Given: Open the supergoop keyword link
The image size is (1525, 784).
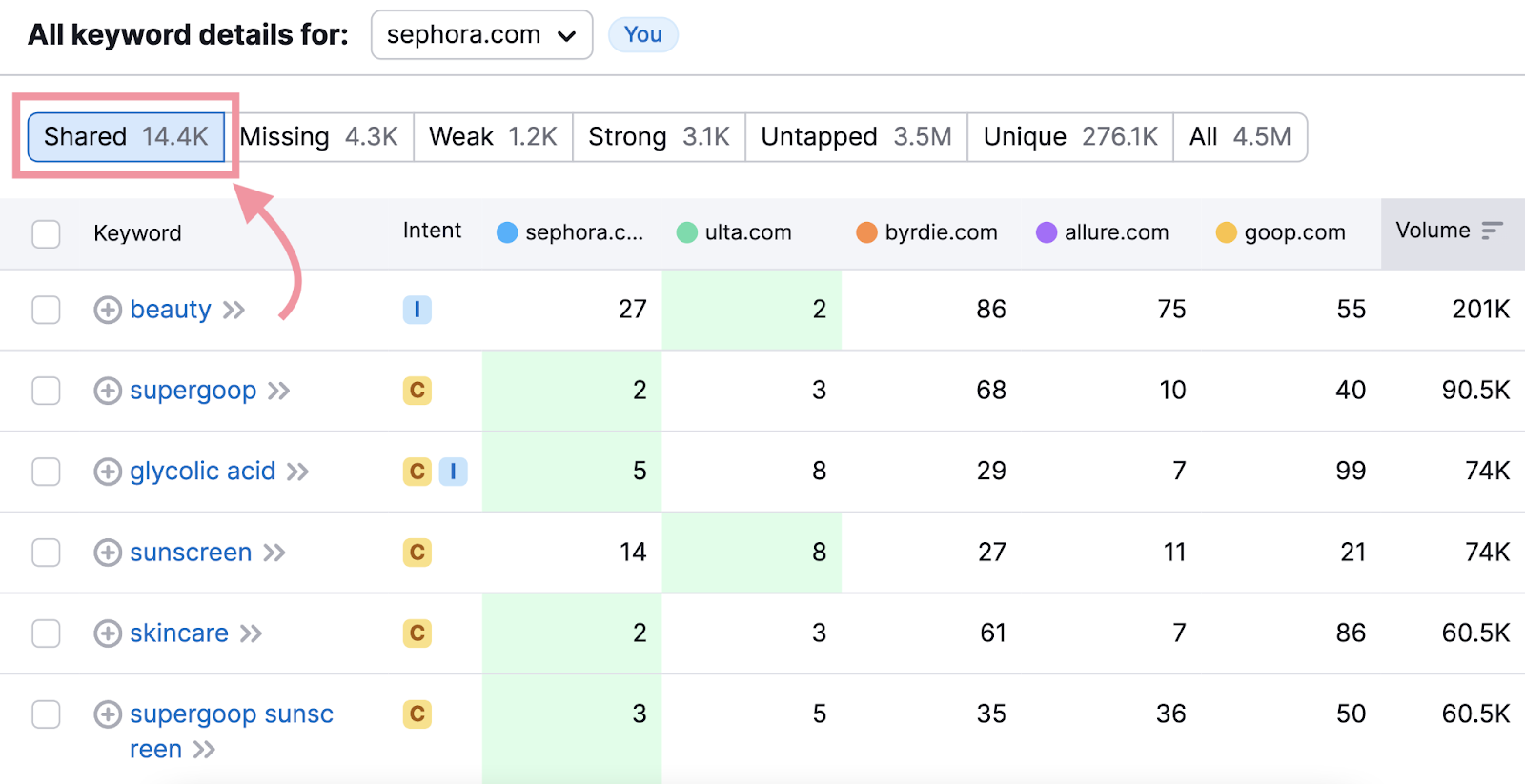Looking at the screenshot, I should click(x=193, y=391).
